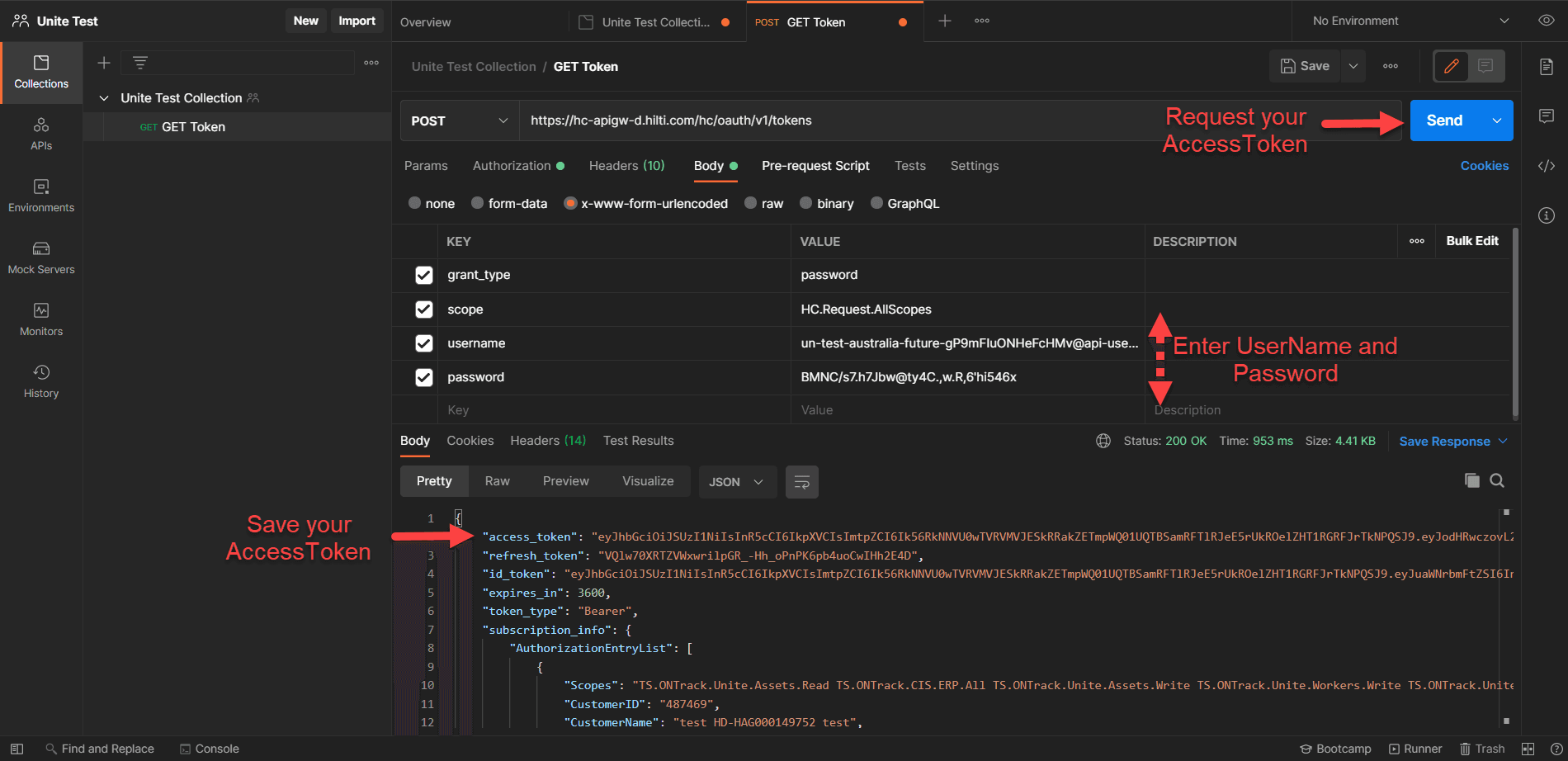Copy the response body with the copy icon
This screenshot has height=761, width=1568.
[1471, 480]
